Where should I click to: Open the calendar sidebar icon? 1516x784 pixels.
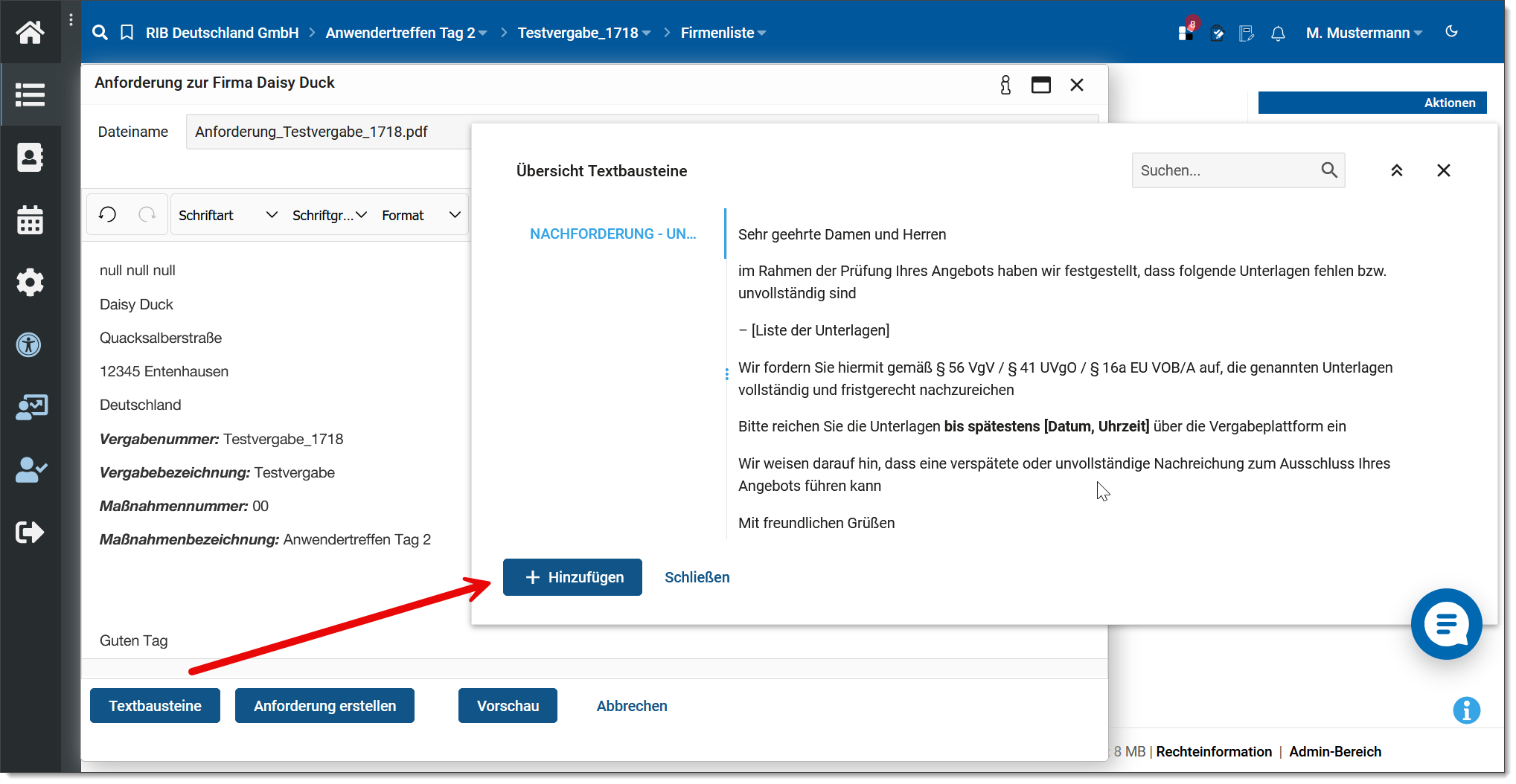[x=30, y=220]
